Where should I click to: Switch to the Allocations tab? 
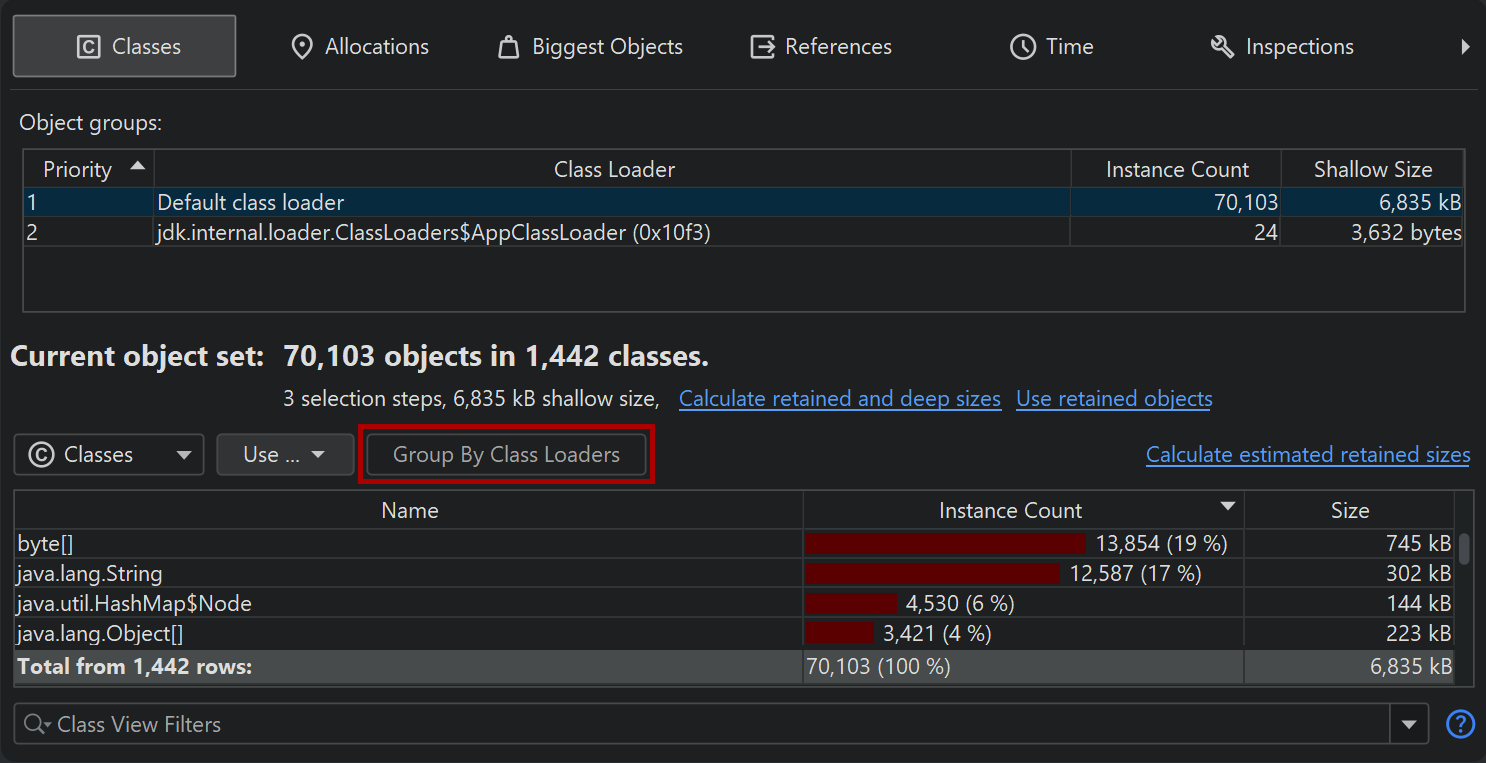pos(360,47)
